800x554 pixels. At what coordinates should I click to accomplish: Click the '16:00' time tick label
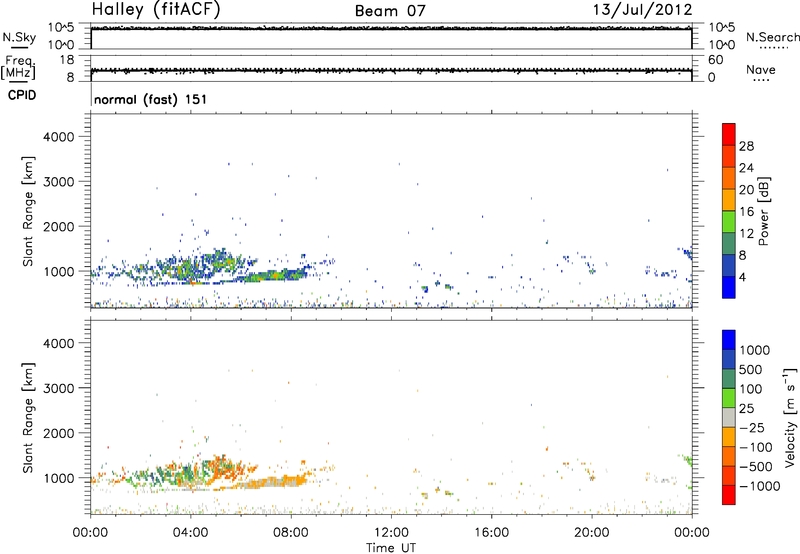491,533
